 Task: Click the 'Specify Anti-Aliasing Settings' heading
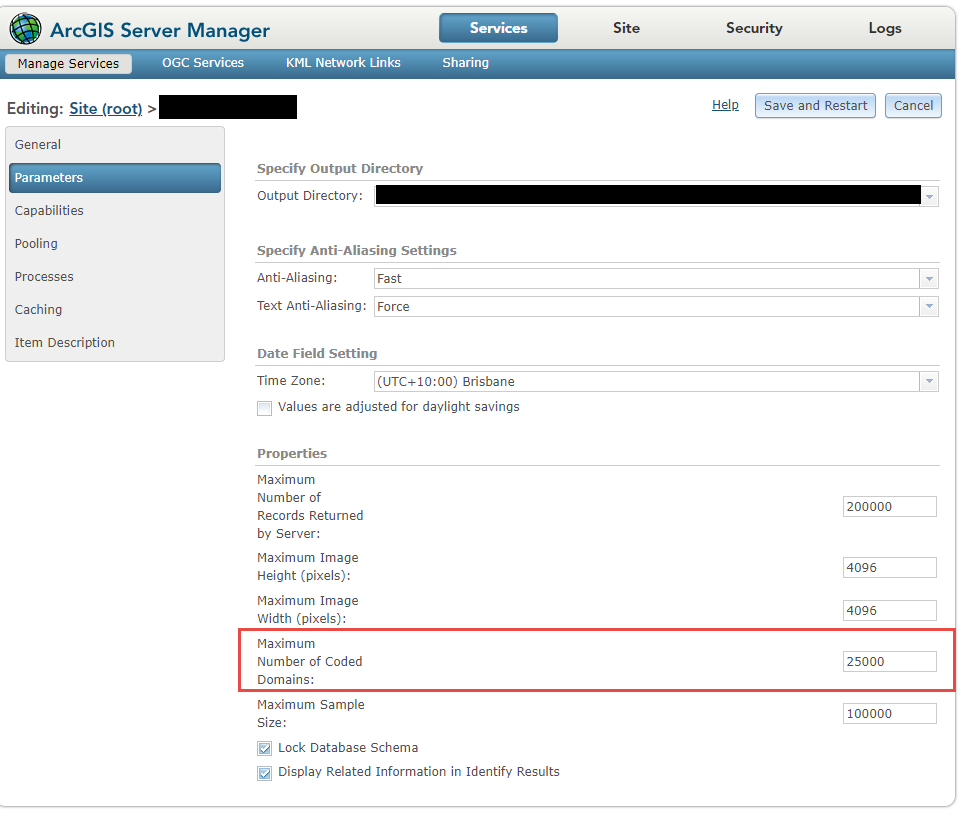357,251
